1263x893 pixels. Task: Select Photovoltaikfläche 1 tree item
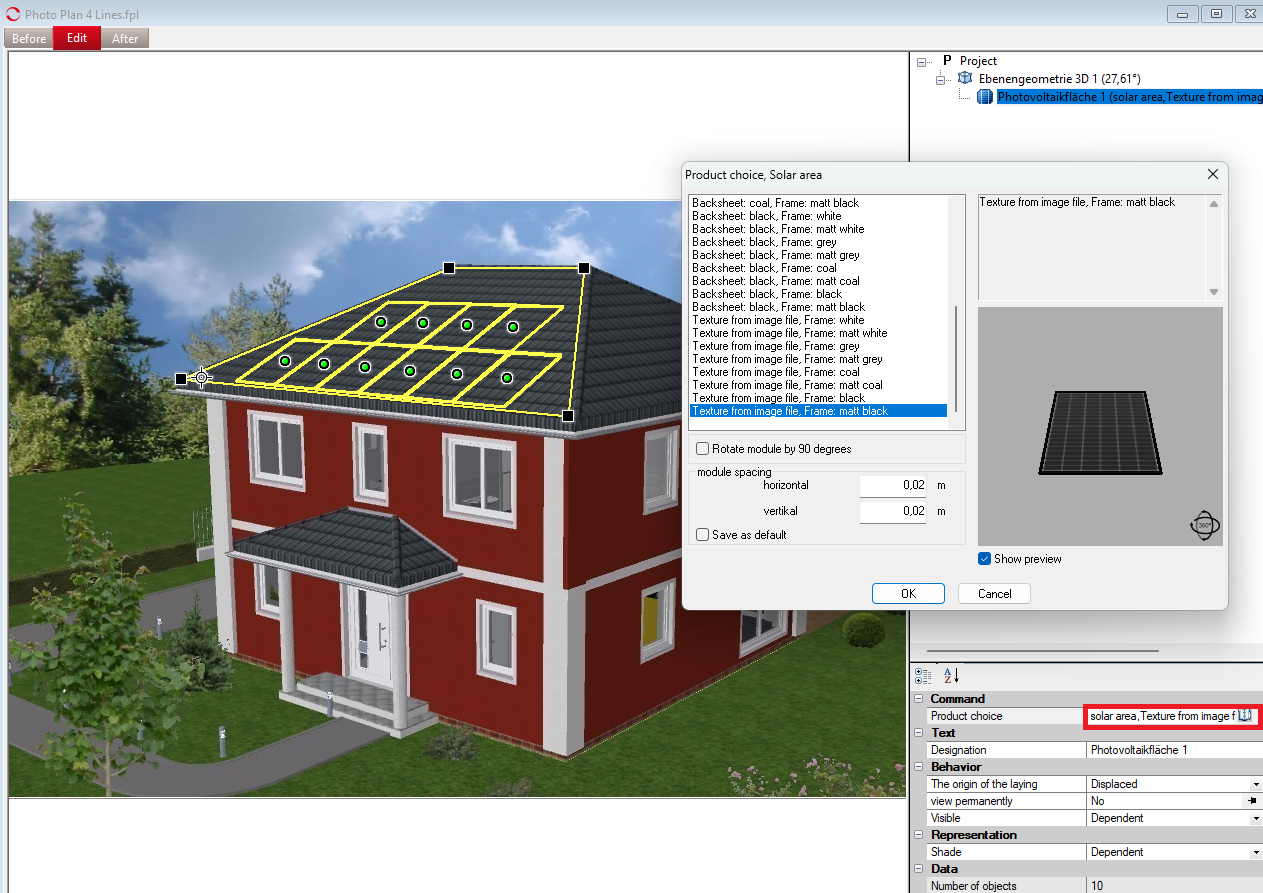coord(1130,97)
